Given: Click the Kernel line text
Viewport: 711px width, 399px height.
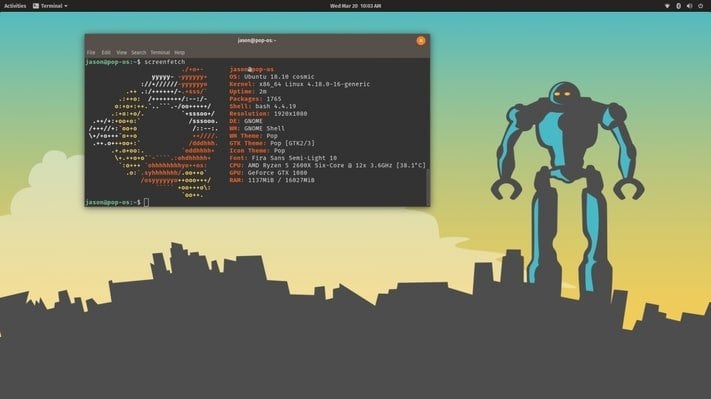Looking at the screenshot, I should 299,84.
